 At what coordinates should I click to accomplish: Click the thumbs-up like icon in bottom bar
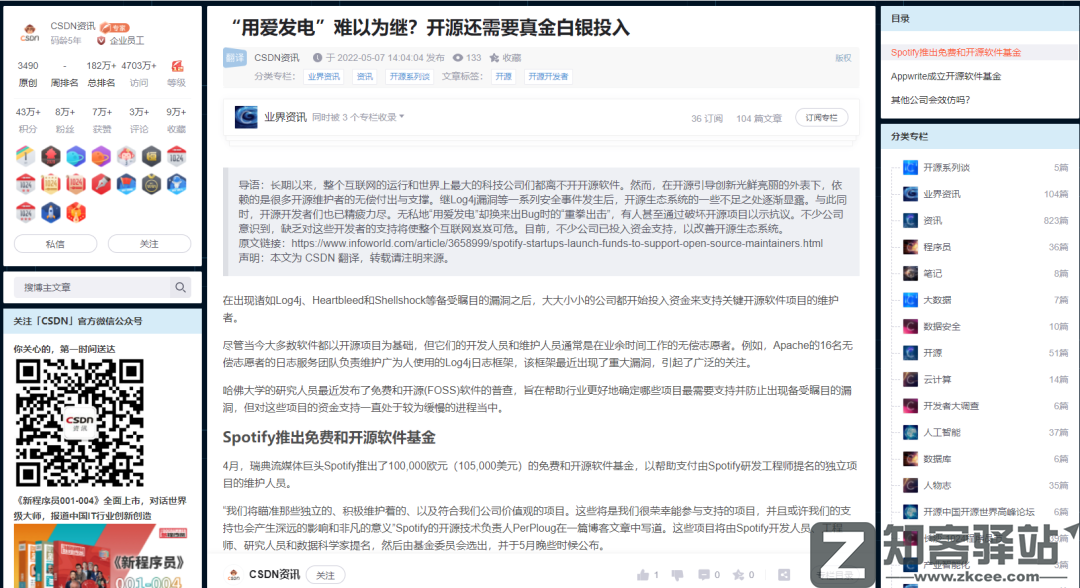click(641, 575)
